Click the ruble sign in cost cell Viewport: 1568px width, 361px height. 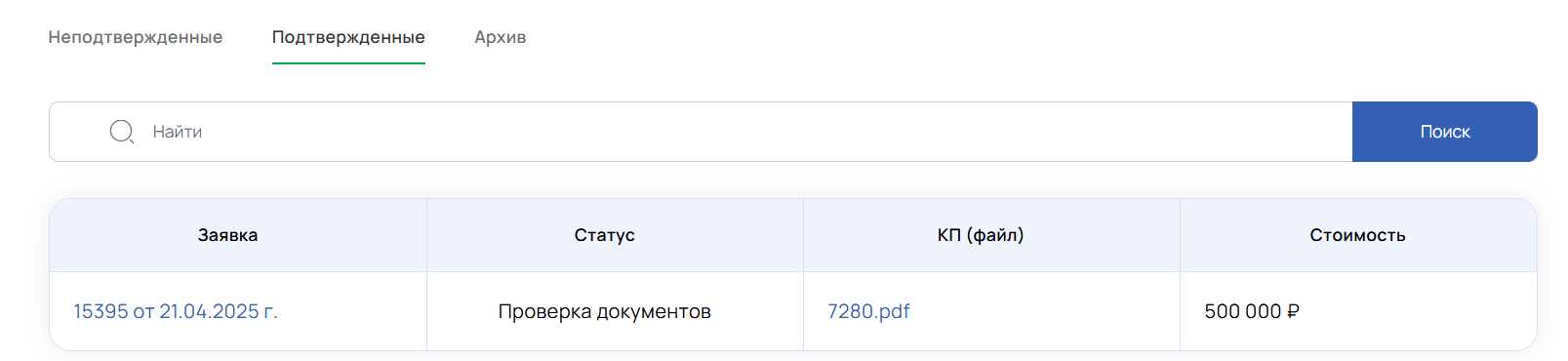click(1294, 311)
